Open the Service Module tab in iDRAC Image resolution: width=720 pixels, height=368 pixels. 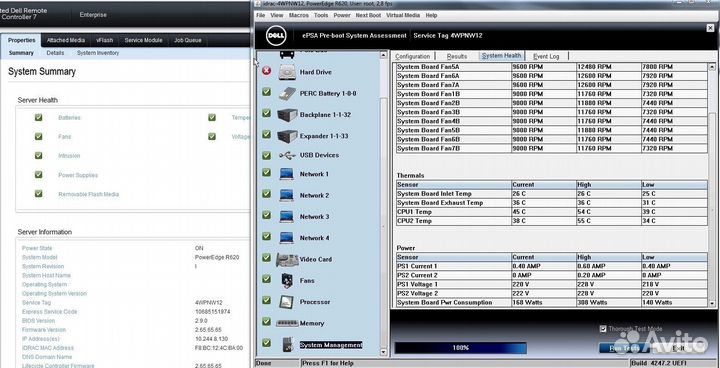(x=143, y=40)
